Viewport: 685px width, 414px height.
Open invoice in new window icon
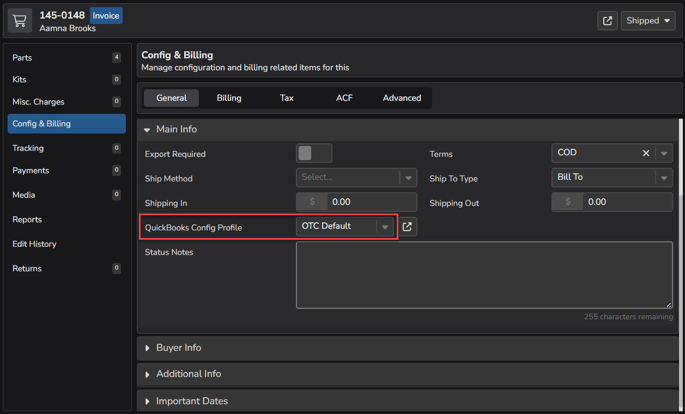tap(607, 20)
